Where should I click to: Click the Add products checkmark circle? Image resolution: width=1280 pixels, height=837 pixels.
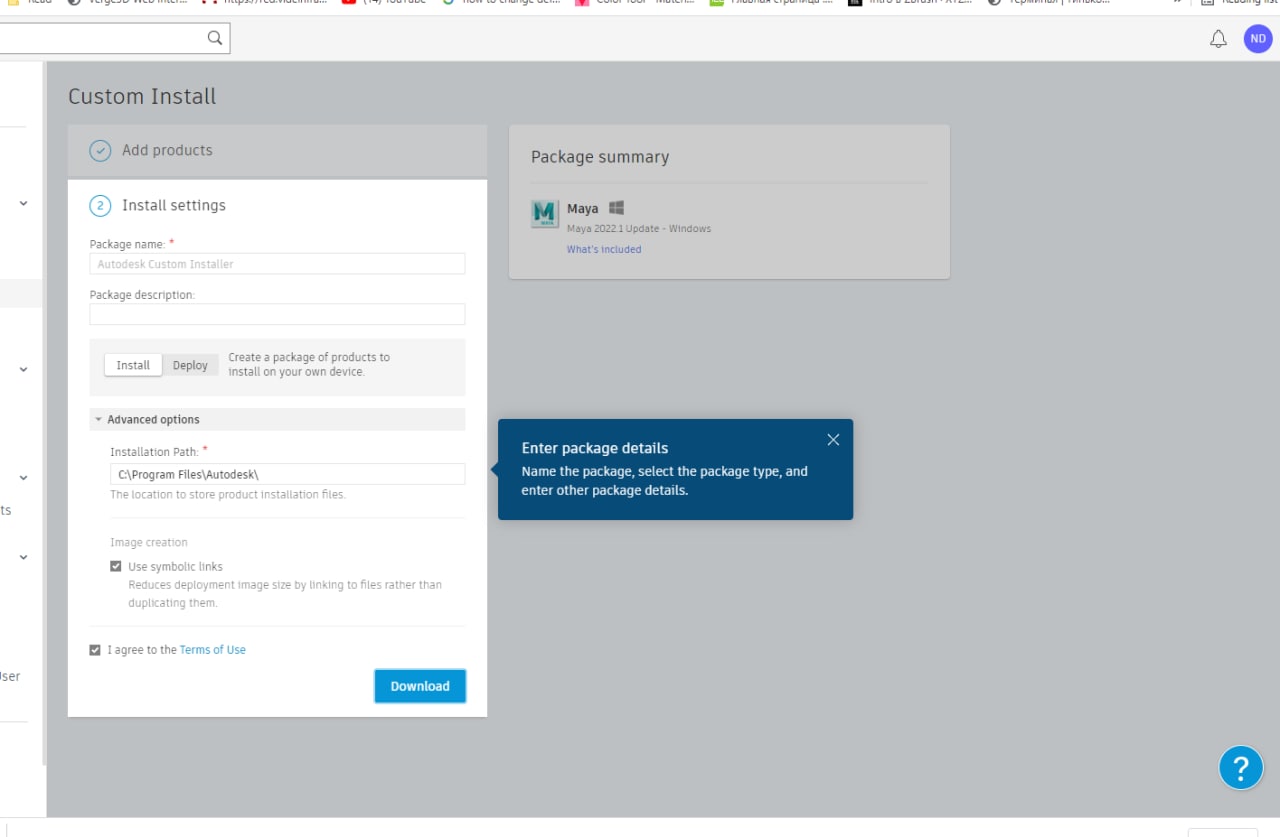pos(100,151)
